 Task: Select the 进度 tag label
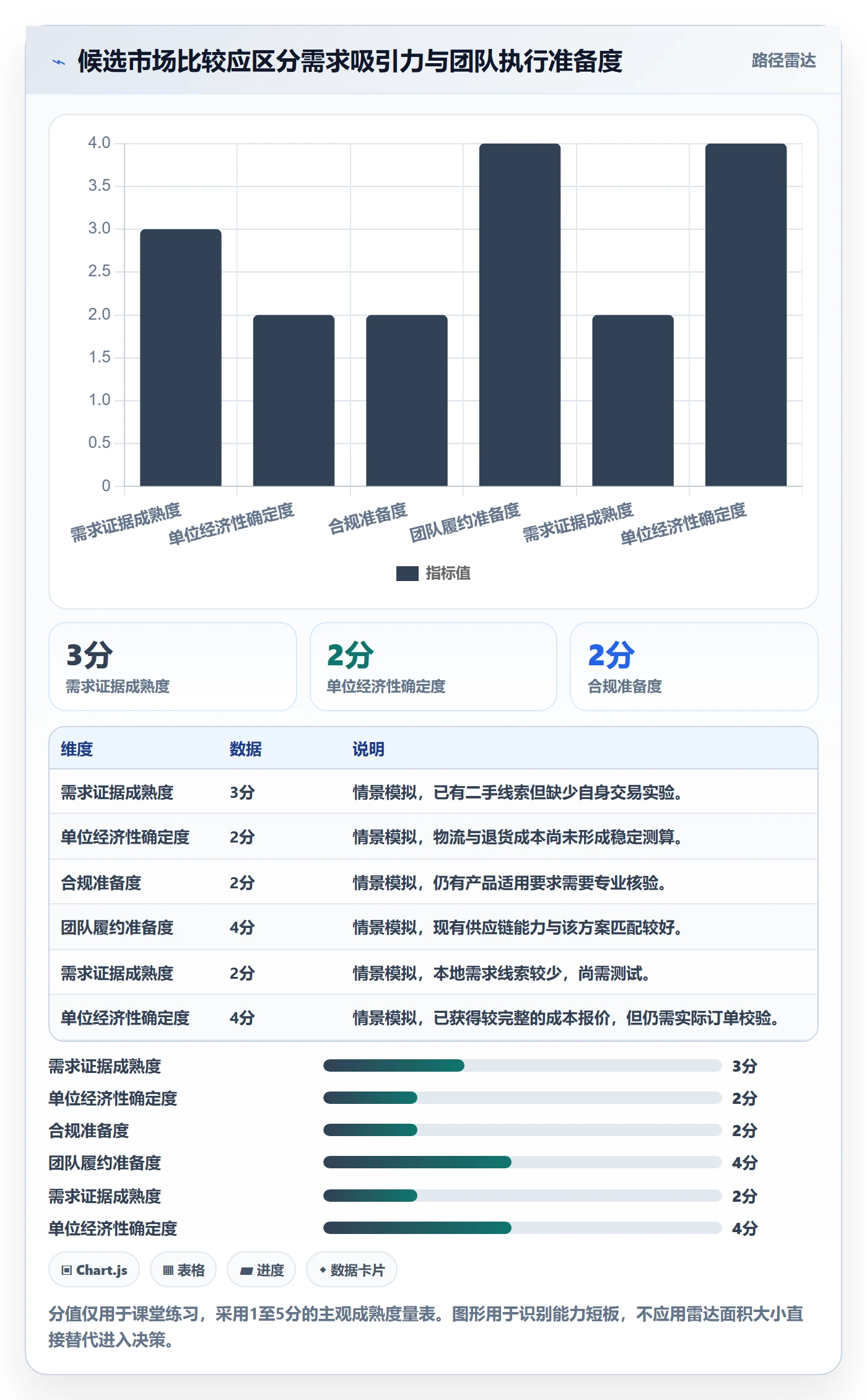(x=270, y=1271)
